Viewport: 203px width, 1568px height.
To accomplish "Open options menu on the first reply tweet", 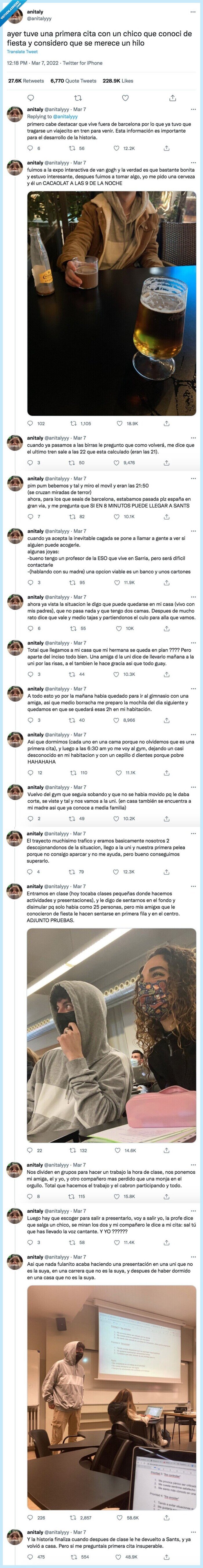I will tap(193, 110).
